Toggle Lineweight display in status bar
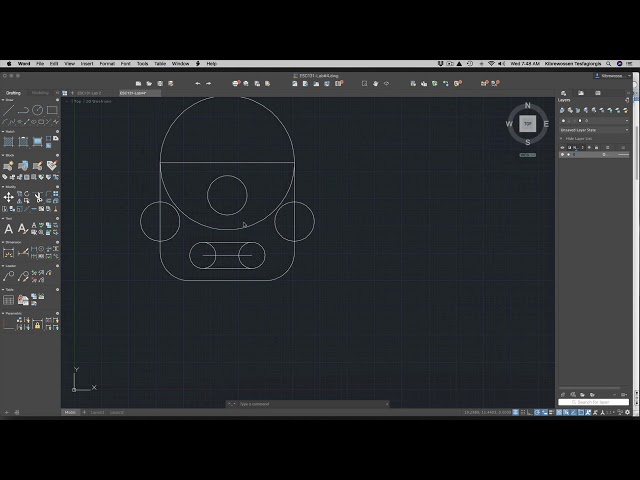 [x=552, y=413]
